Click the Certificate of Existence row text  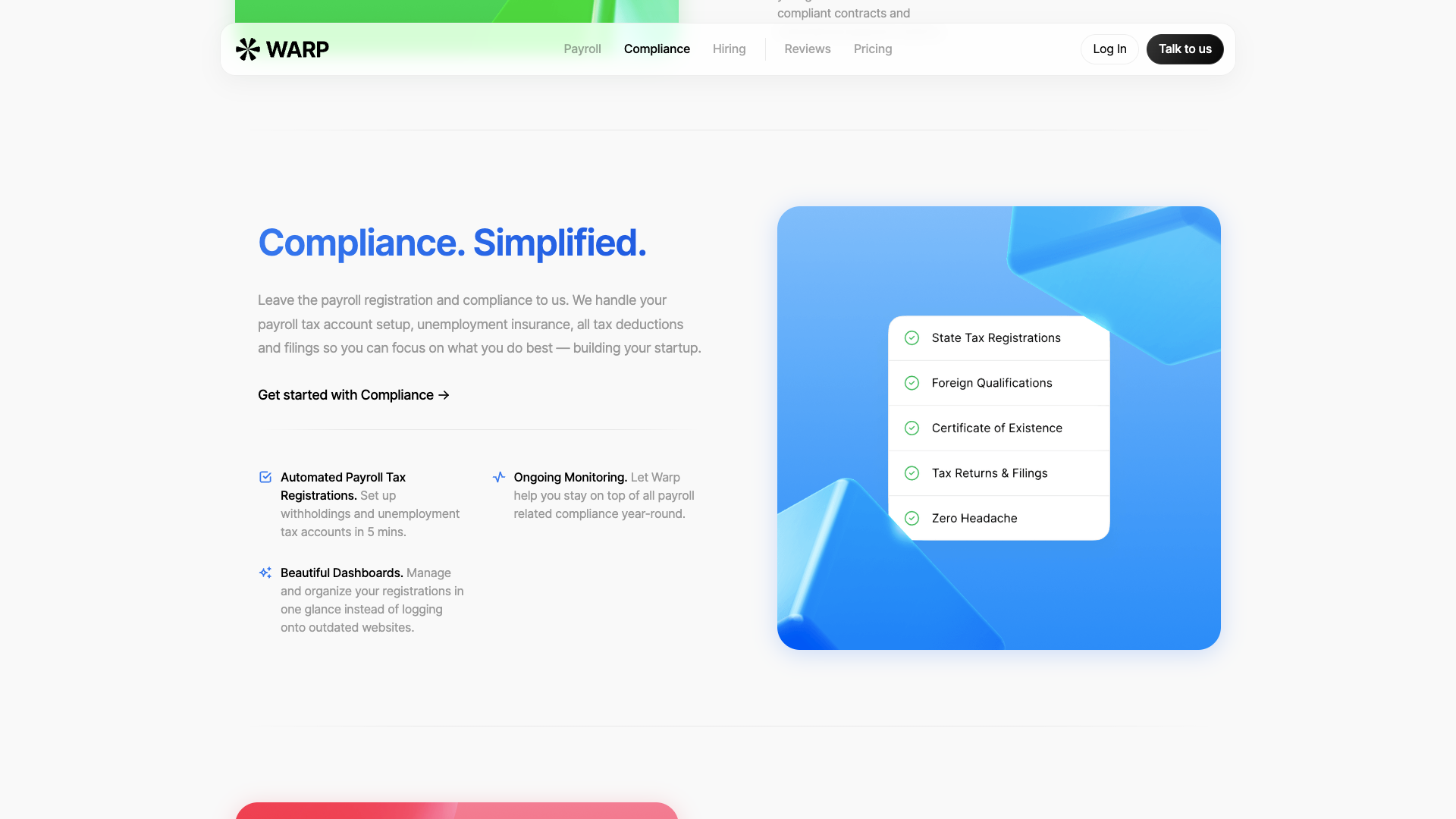(996, 428)
